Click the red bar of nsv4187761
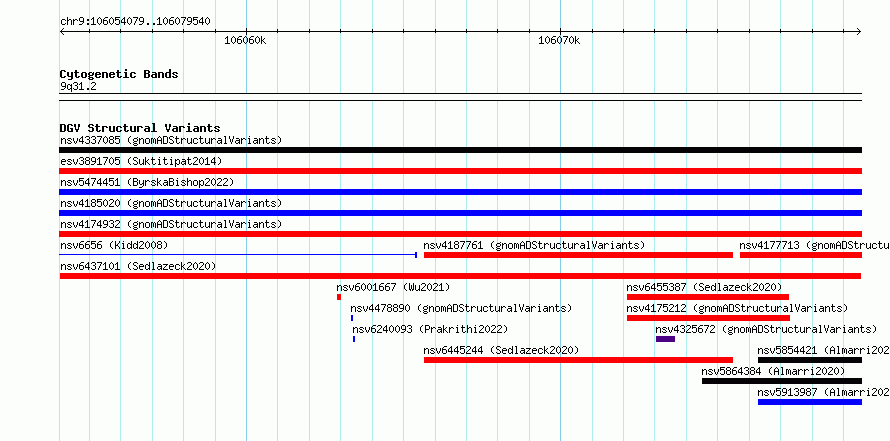 tap(578, 255)
